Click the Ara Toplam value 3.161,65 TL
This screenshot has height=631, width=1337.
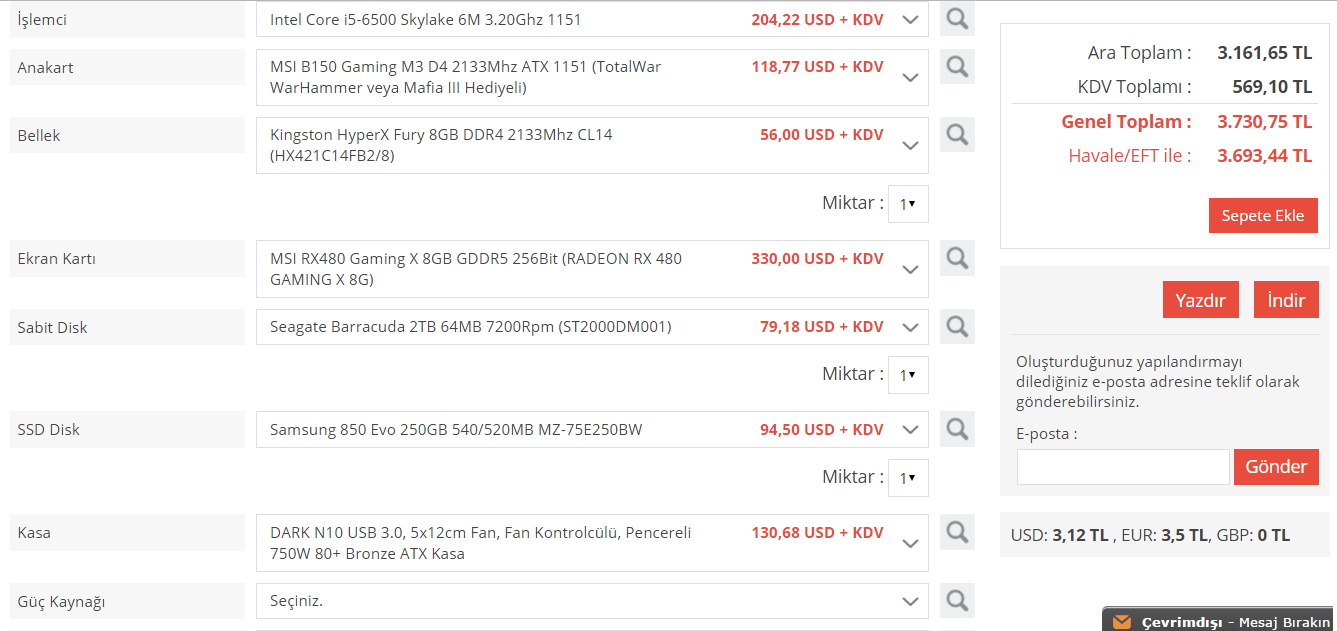(1264, 53)
